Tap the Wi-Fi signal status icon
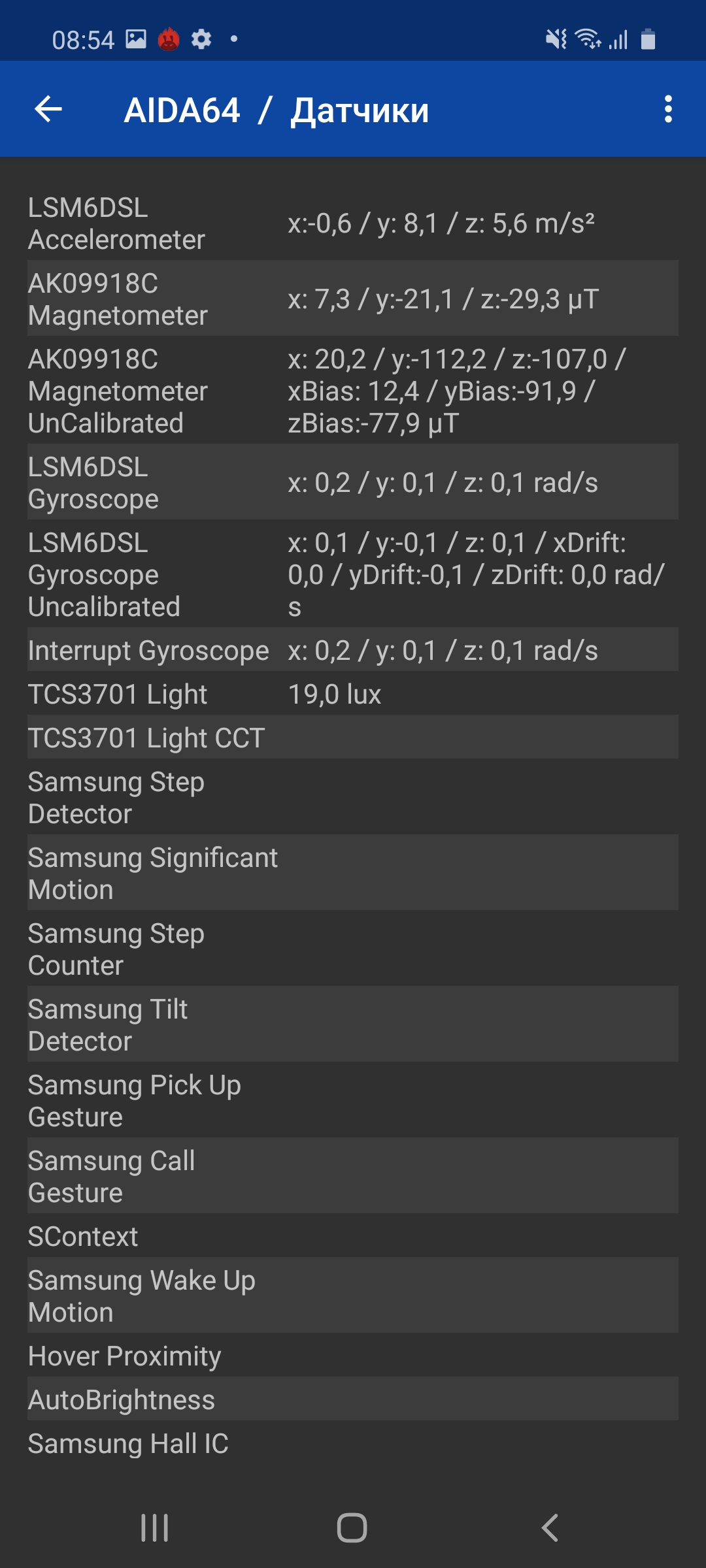Screen dimensions: 706x1568 pos(588,39)
